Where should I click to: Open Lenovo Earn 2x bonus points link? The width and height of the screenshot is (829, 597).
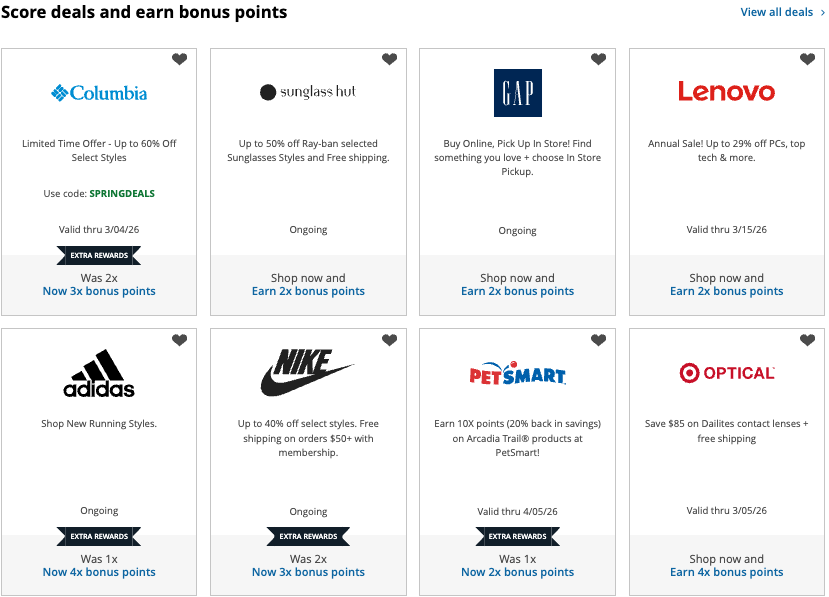tap(726, 291)
